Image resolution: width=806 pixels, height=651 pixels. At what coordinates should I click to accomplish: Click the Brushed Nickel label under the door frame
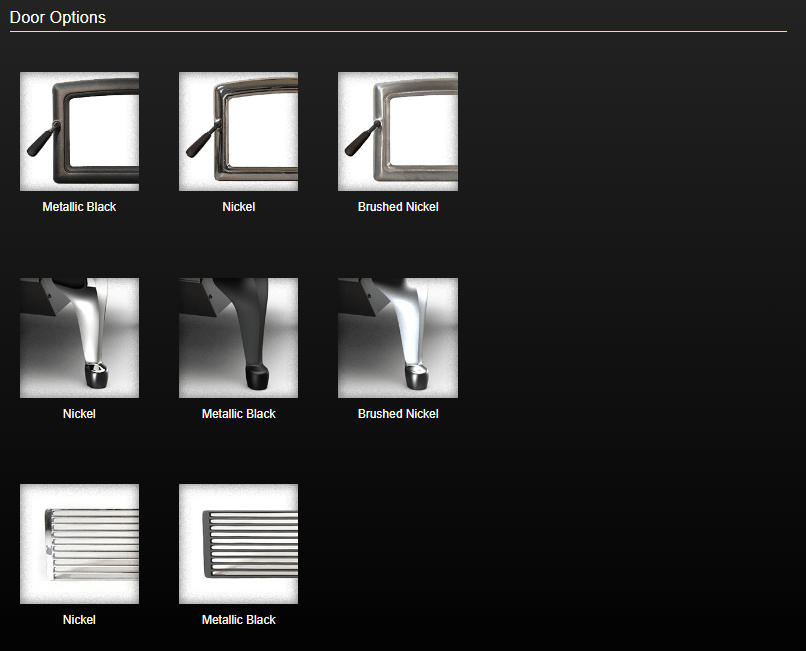397,207
